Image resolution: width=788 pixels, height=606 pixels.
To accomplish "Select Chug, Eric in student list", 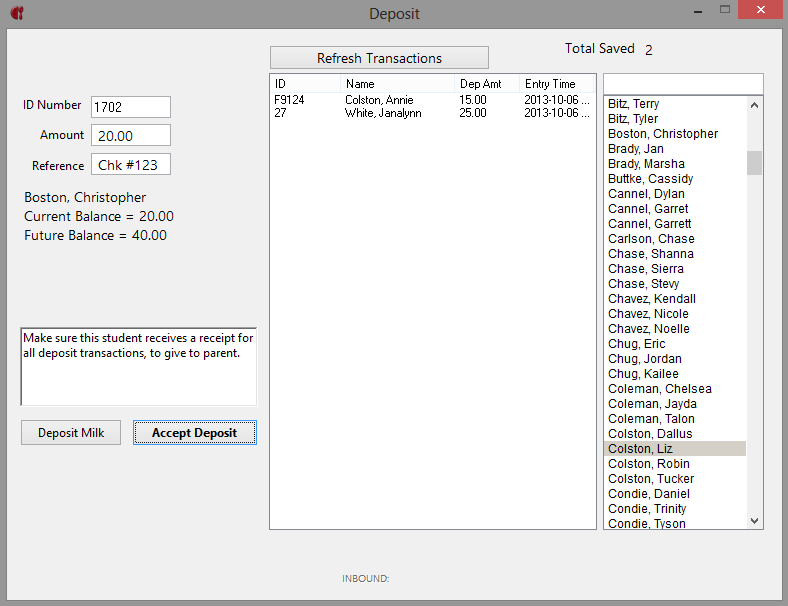I will point(674,344).
